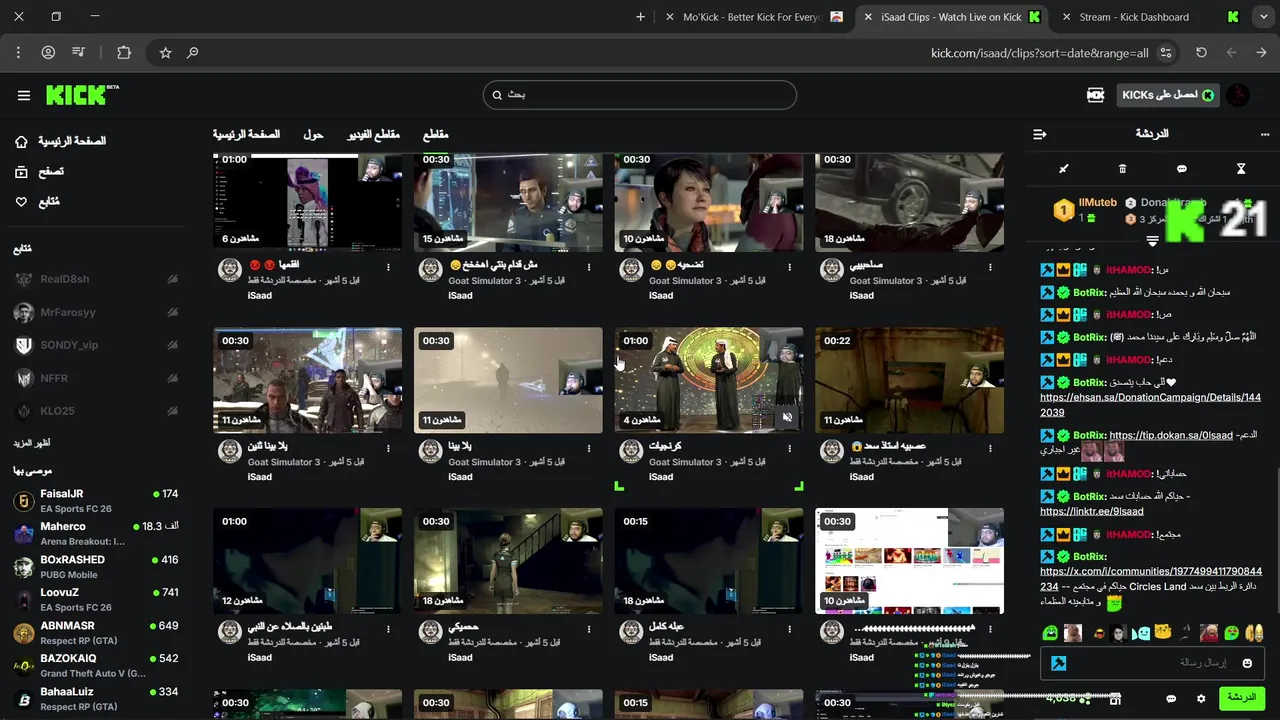Switch to the channel Home tab
Screen dimensions: 1280x720
pyautogui.click(x=246, y=134)
